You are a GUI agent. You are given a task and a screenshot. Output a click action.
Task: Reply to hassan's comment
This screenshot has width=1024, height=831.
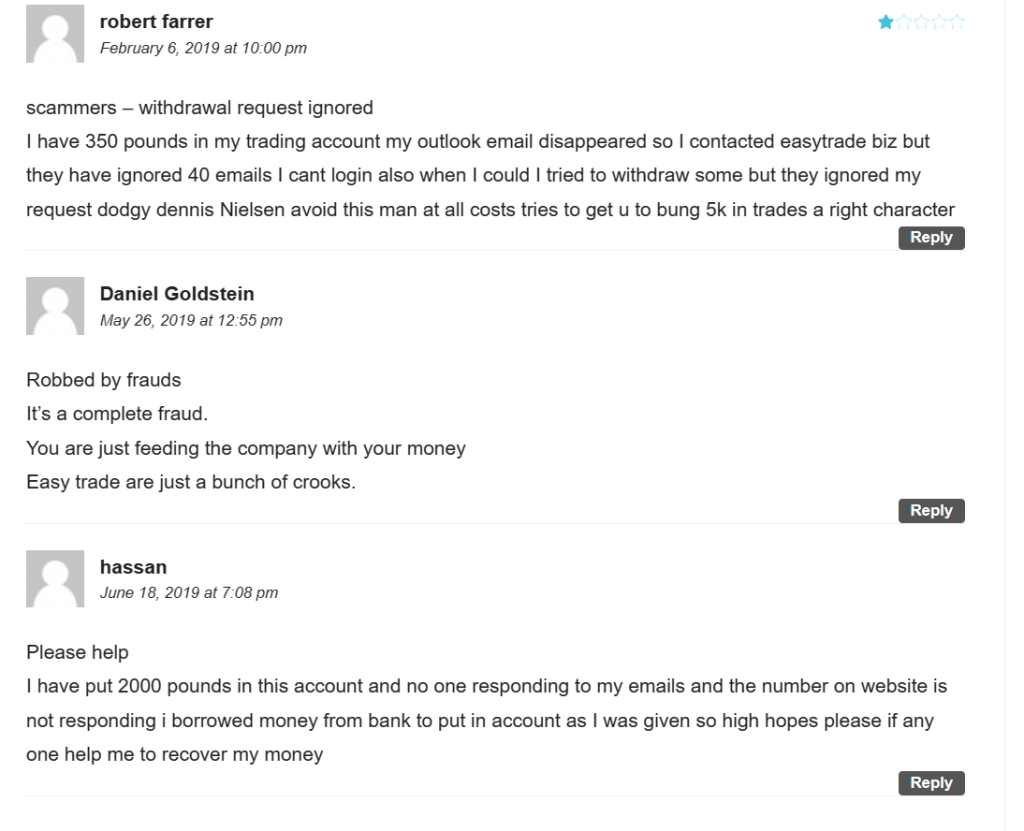coord(931,783)
